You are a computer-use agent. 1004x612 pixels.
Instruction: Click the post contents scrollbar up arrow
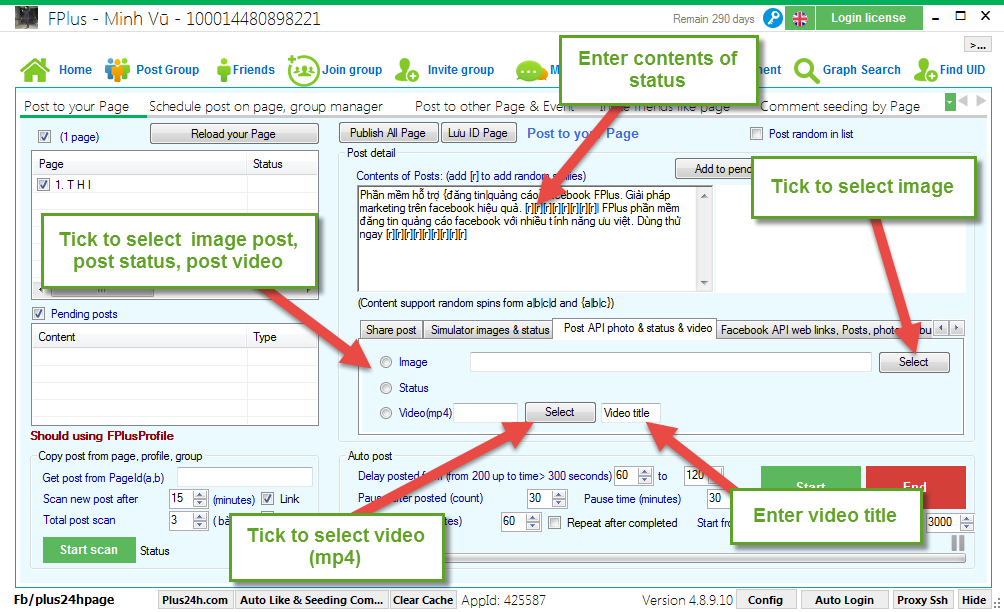pos(704,195)
